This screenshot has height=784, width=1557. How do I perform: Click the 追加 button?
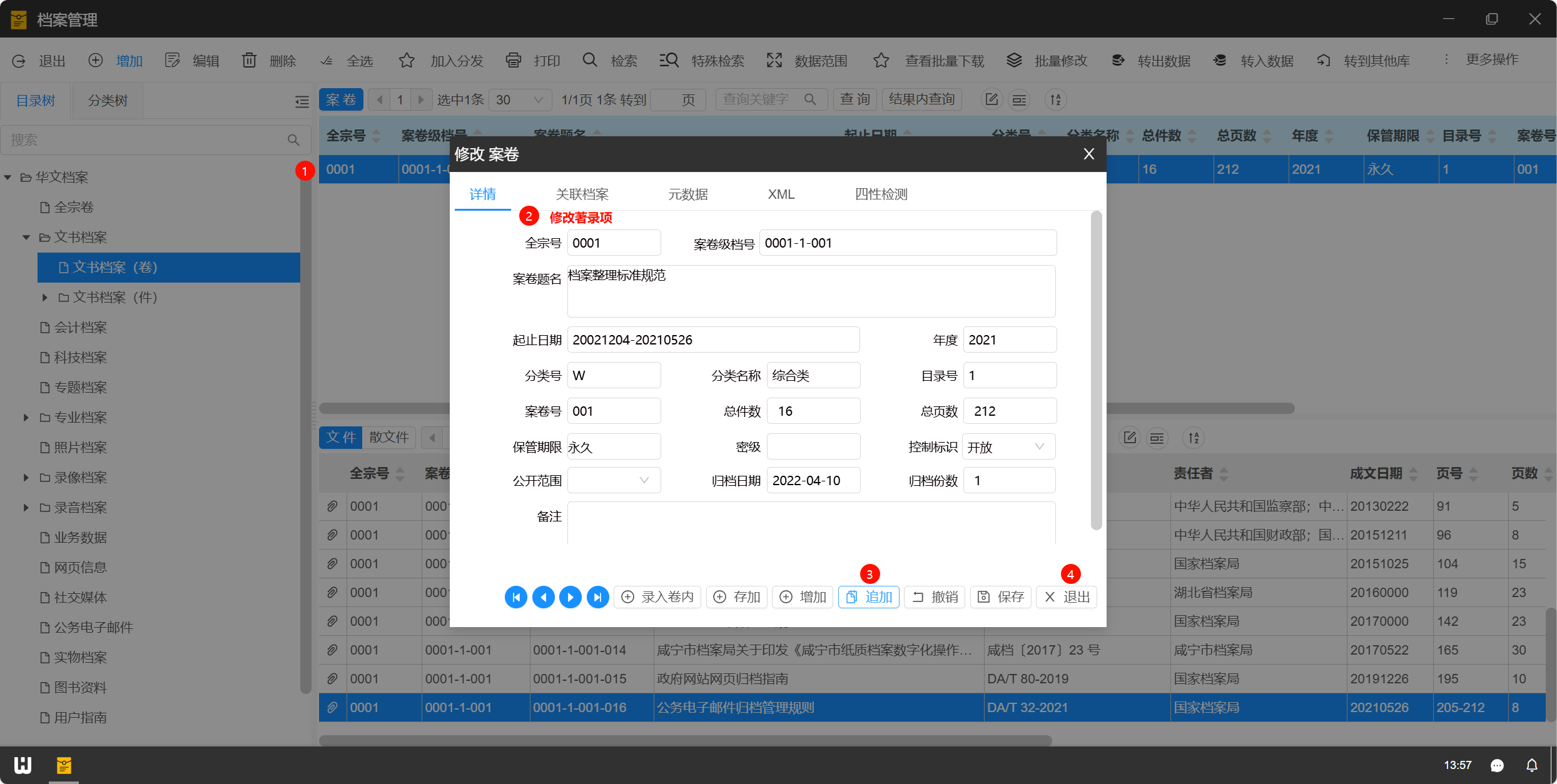coord(869,597)
